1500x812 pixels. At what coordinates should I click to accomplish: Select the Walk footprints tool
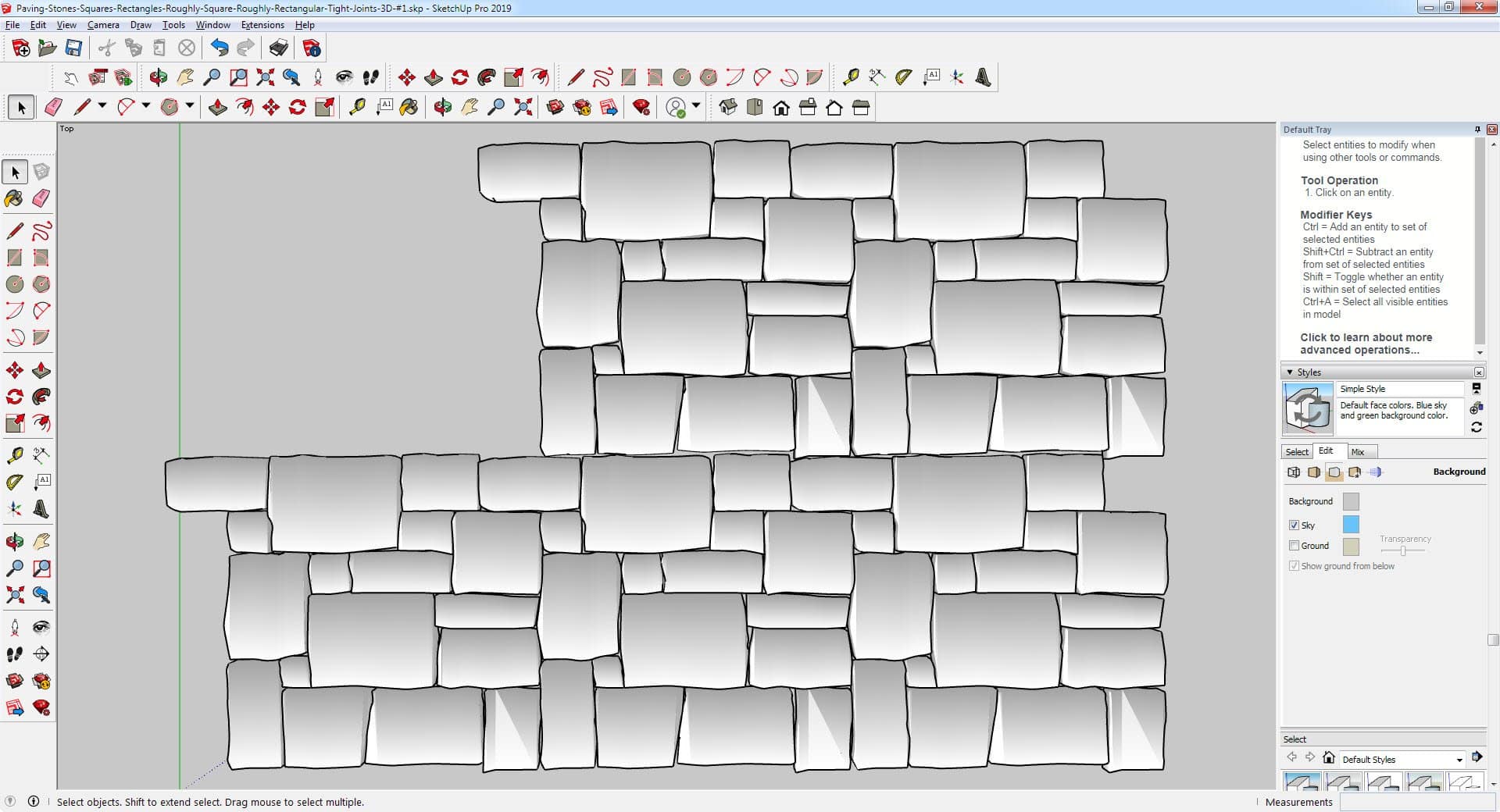pos(14,654)
